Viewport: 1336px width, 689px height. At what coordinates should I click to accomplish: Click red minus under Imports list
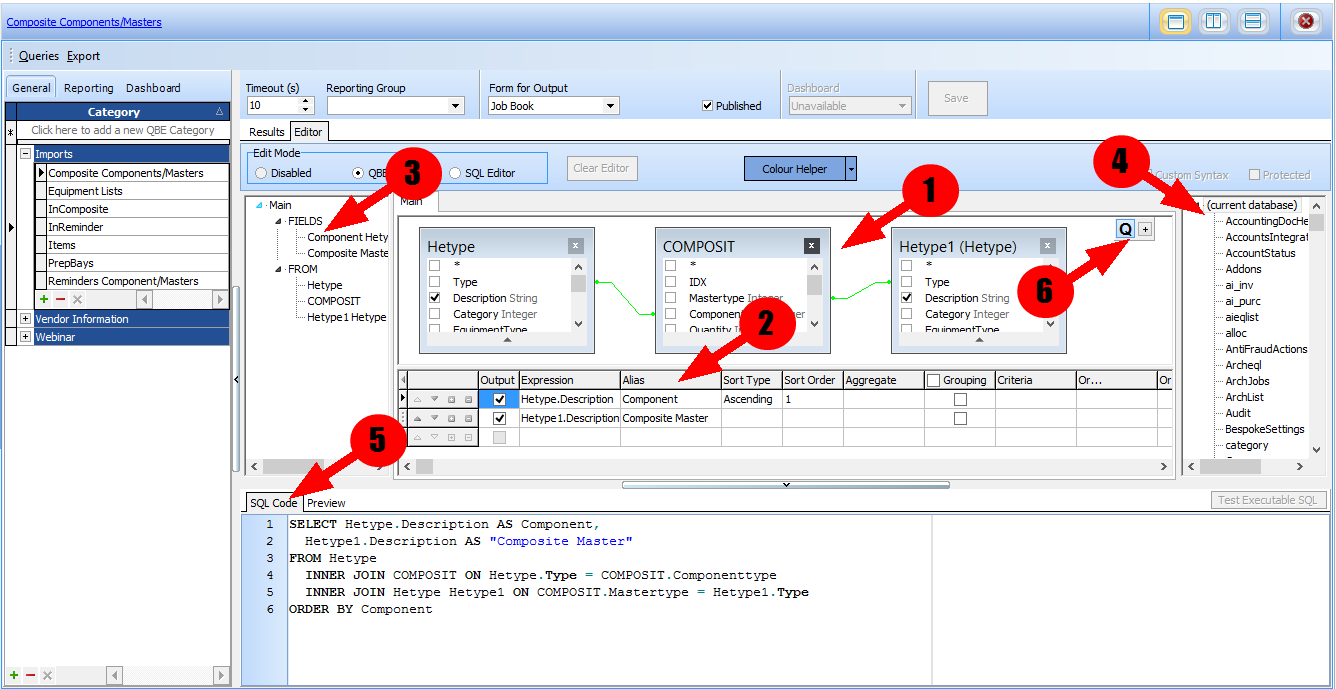[60, 299]
